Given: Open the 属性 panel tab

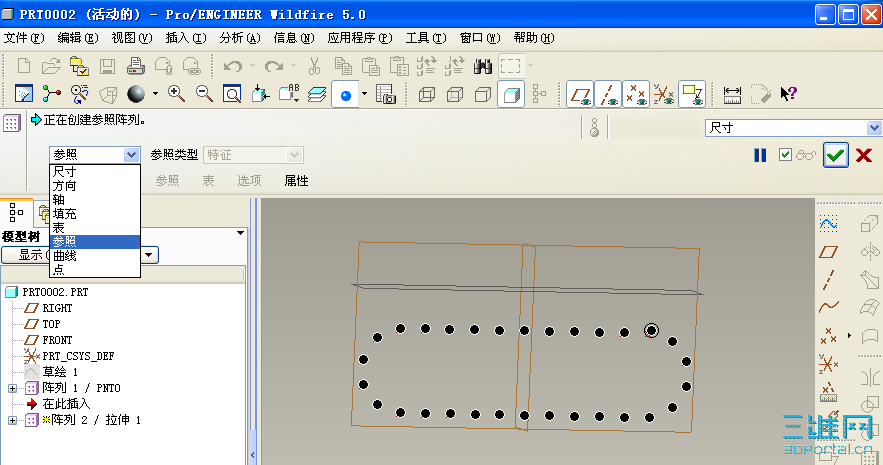Looking at the screenshot, I should coord(296,181).
